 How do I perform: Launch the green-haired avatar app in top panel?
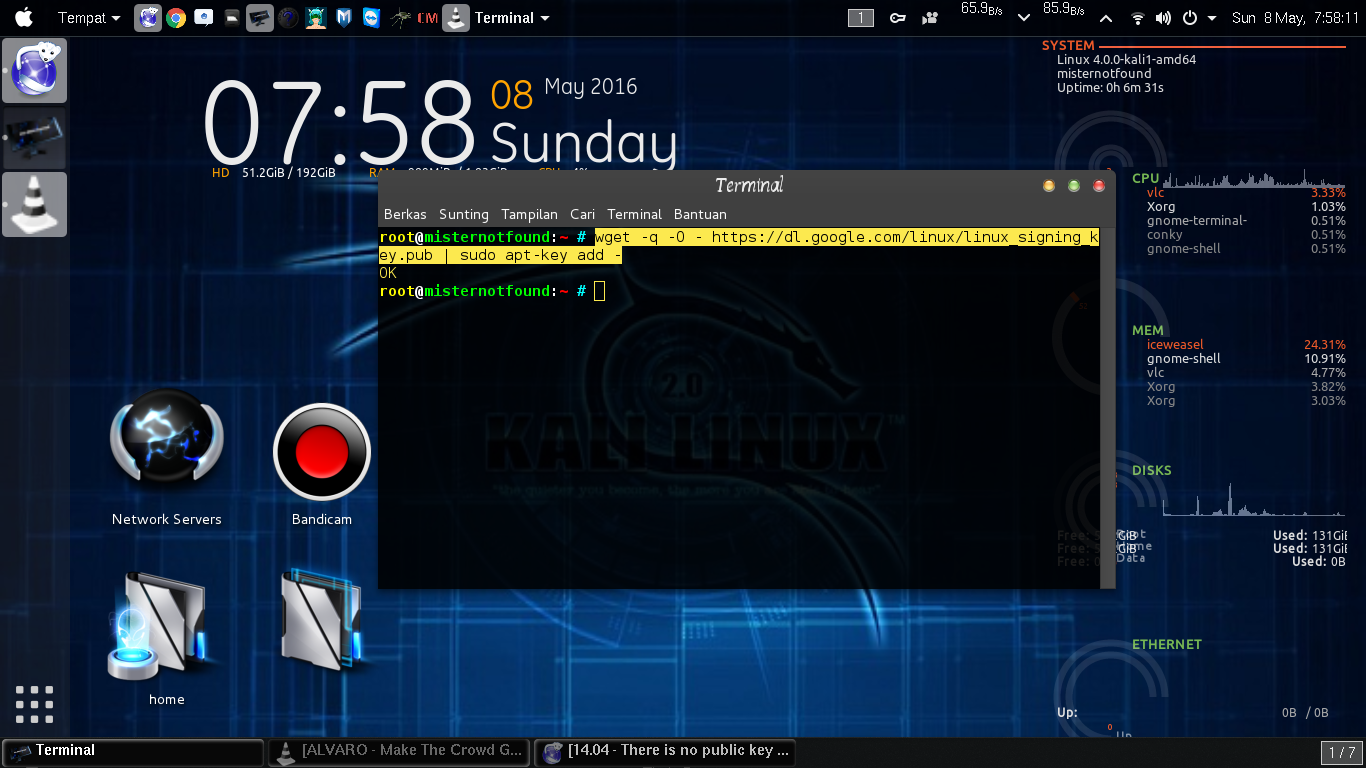coord(316,17)
